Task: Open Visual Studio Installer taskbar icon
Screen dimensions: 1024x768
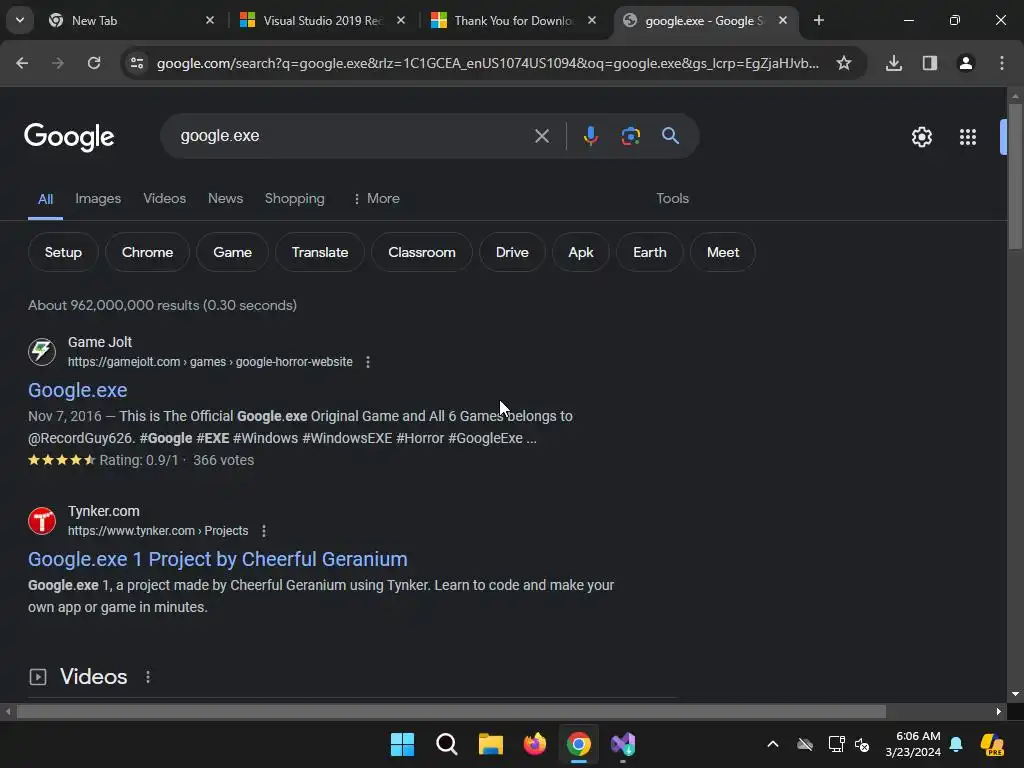Action: (x=623, y=744)
